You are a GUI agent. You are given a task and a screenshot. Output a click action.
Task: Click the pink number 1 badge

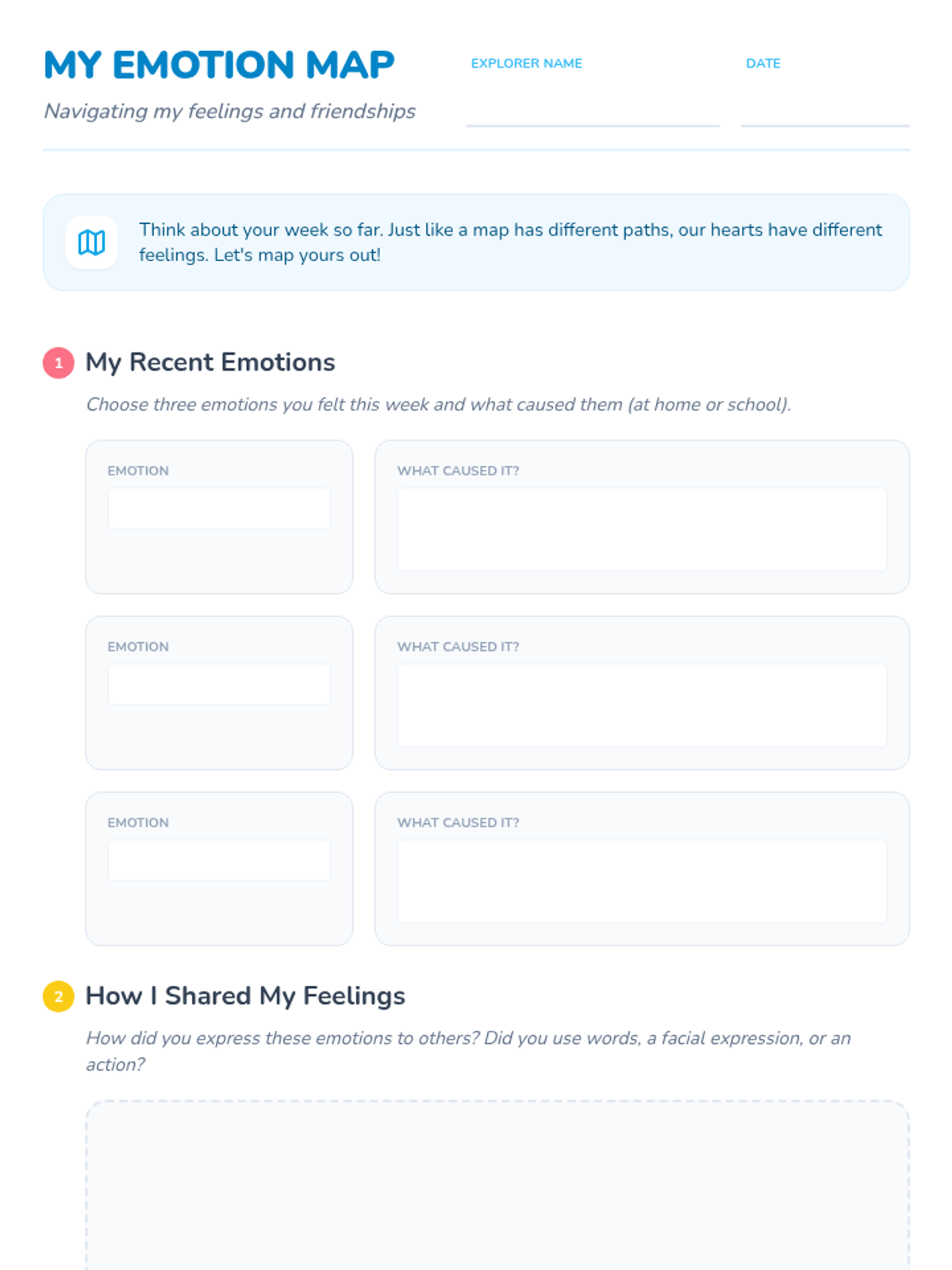click(58, 363)
